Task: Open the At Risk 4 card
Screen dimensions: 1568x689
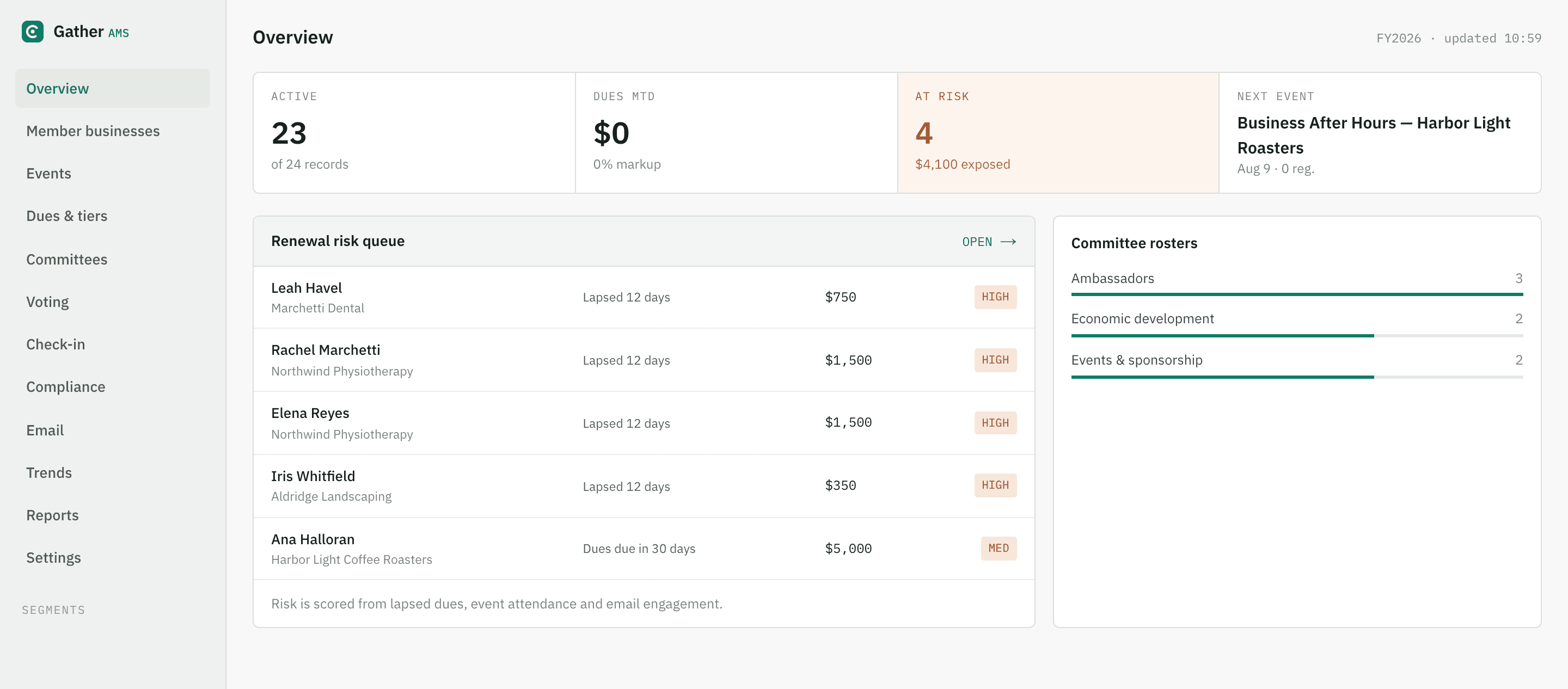Action: [1058, 133]
